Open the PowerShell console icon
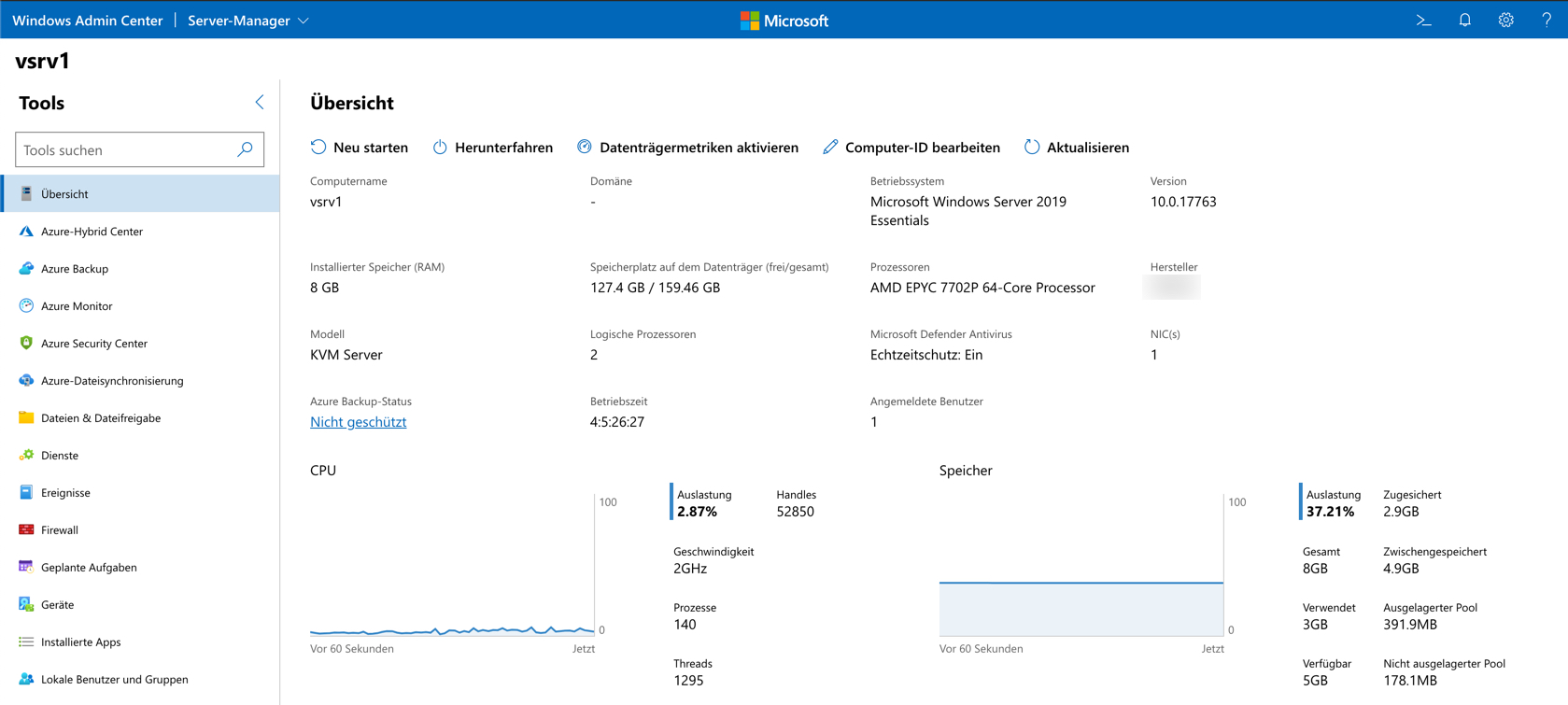Image resolution: width=1568 pixels, height=705 pixels. pos(1423,20)
